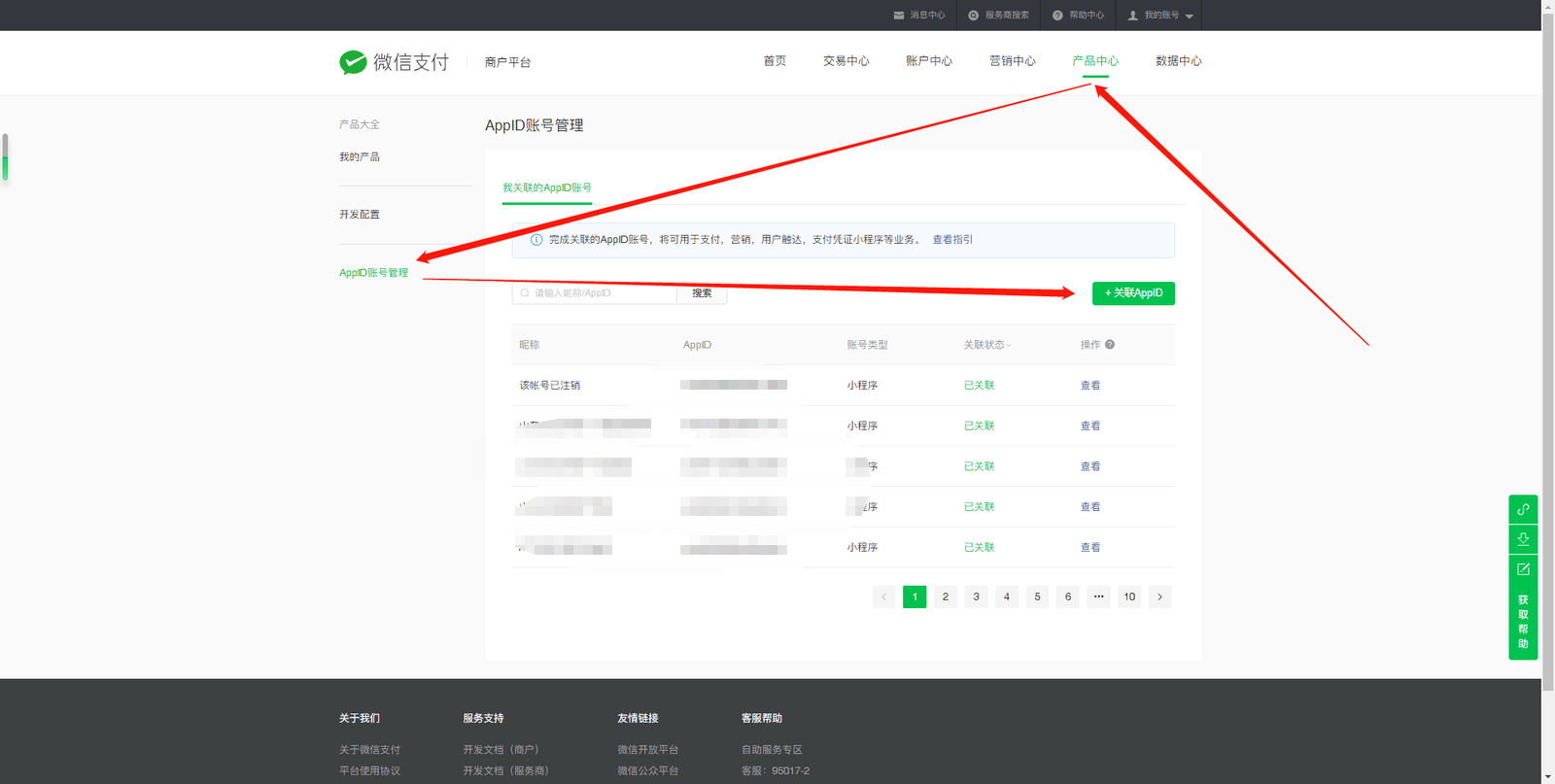Click the edit feedback icon in floating sidebar

click(x=1523, y=569)
